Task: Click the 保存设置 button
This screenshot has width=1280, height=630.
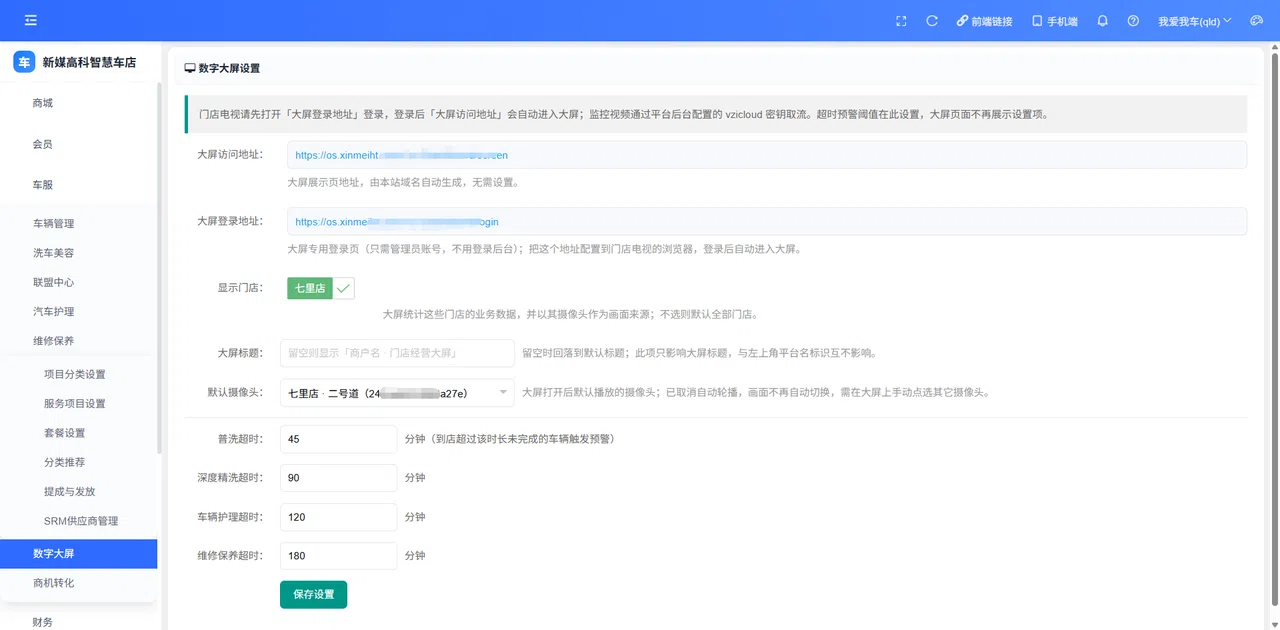Action: click(x=314, y=594)
